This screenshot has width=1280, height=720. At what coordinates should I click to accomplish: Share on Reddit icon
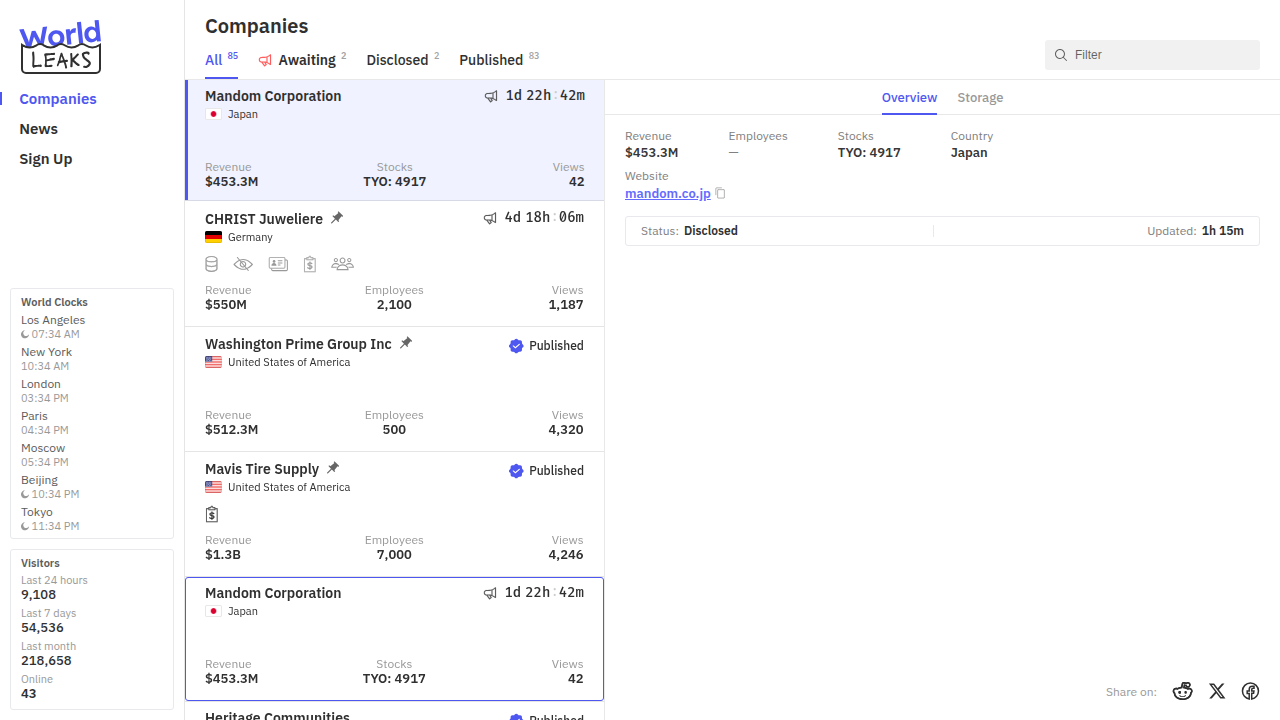1183,691
